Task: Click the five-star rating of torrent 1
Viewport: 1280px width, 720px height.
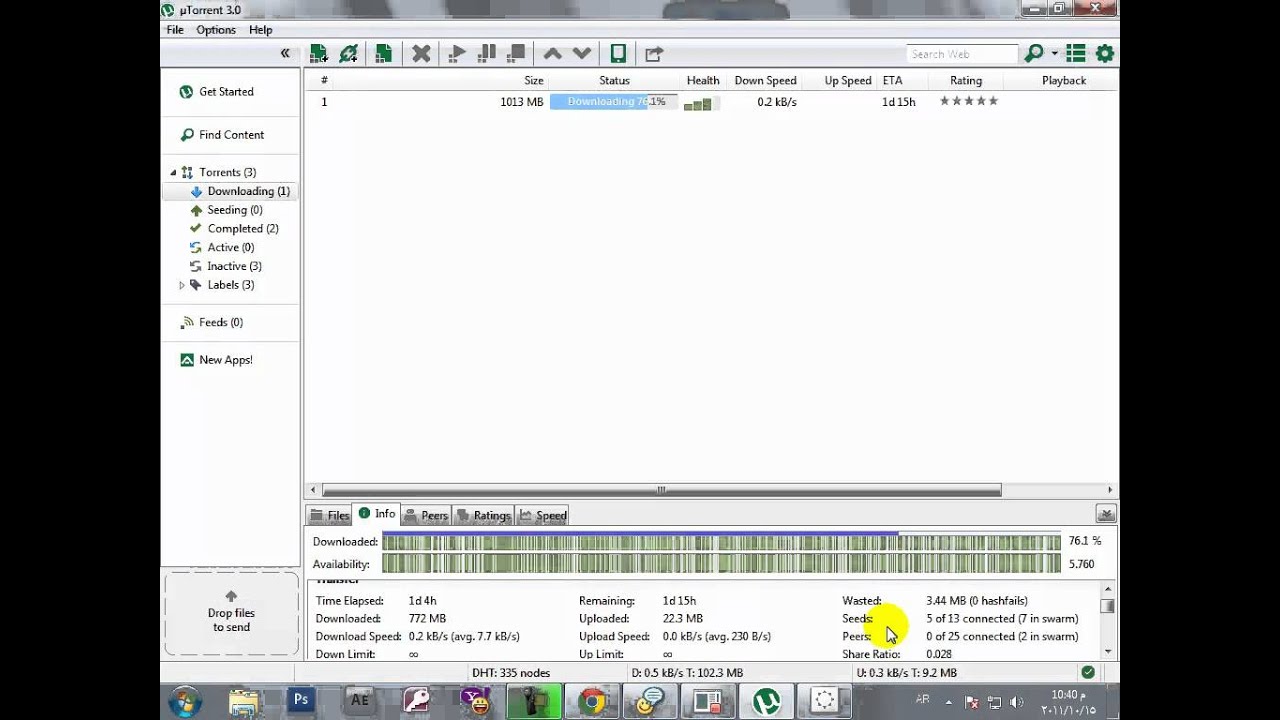Action: pos(968,101)
